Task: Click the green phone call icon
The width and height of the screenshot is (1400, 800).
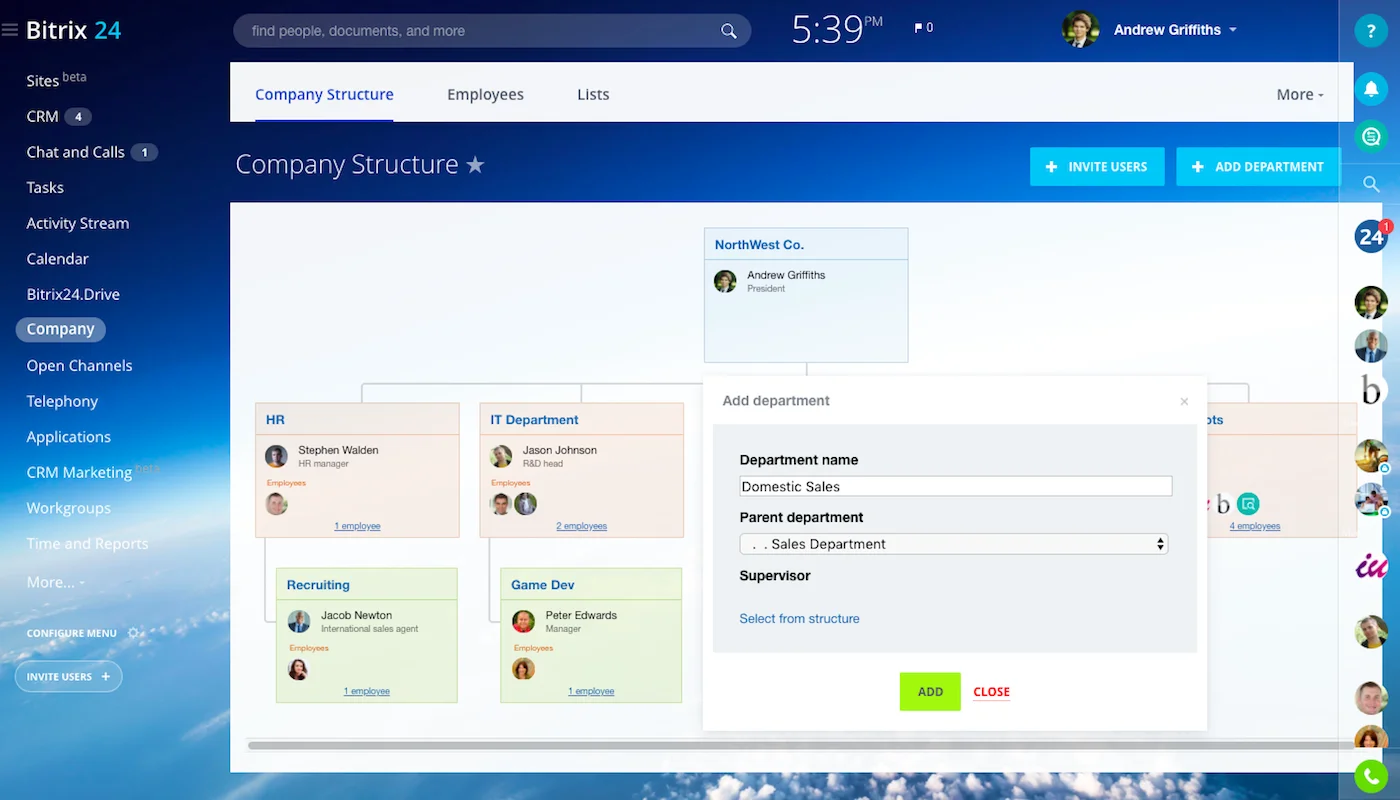Action: 1371,776
